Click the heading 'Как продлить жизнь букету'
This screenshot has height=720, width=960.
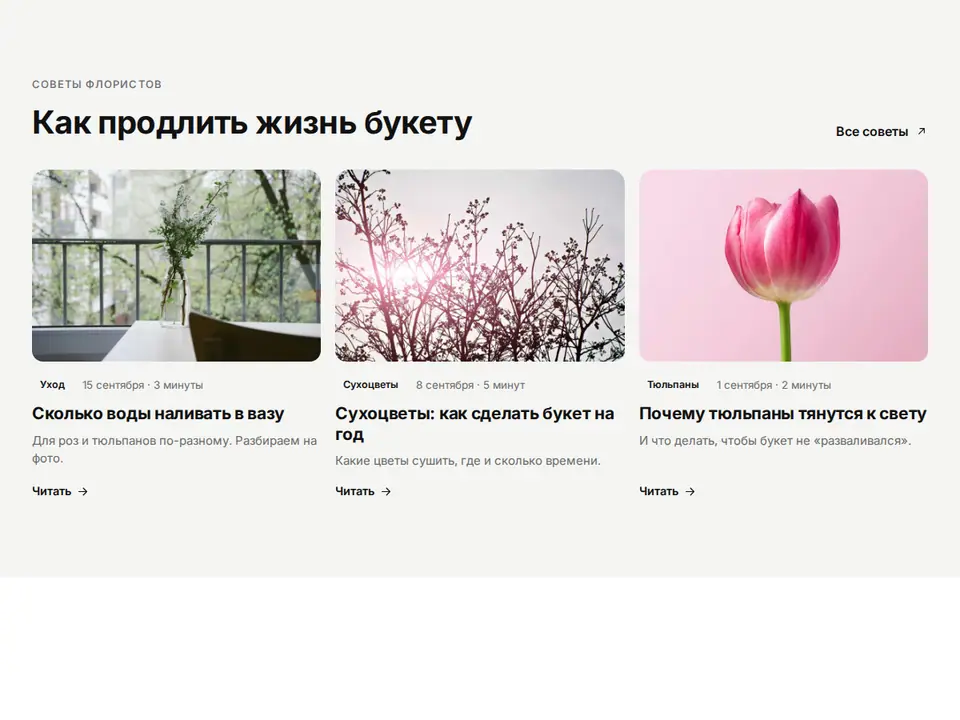click(x=252, y=124)
